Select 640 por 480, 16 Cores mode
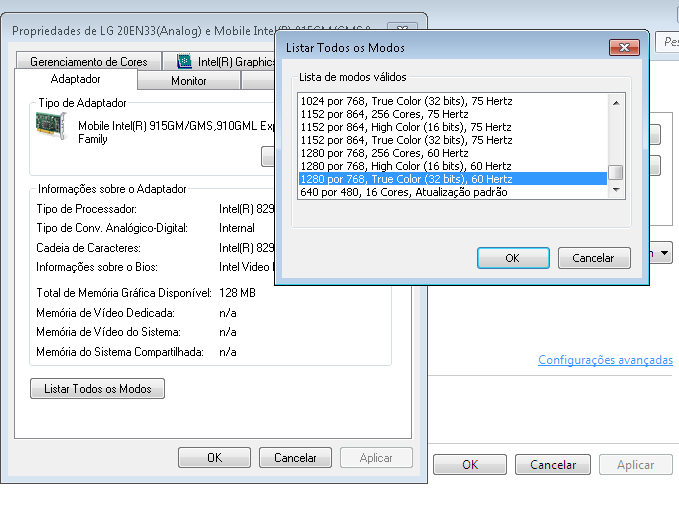This screenshot has width=679, height=517. (x=453, y=192)
